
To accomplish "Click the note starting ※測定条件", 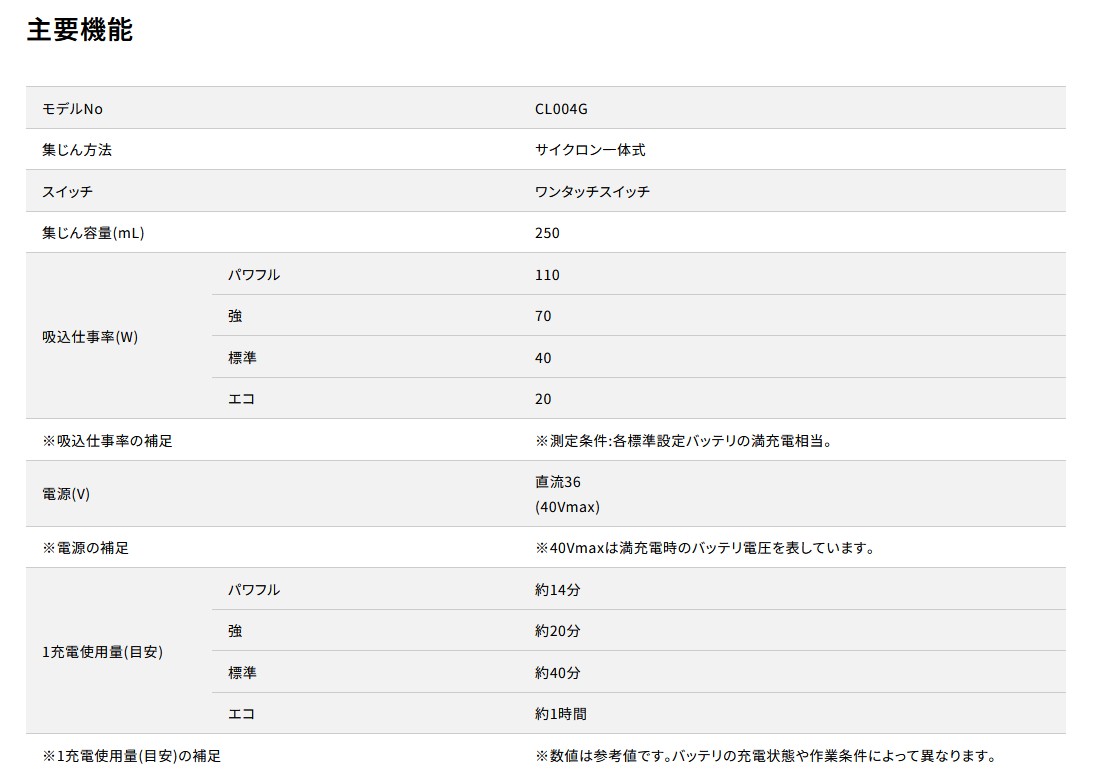I will coord(684,441).
